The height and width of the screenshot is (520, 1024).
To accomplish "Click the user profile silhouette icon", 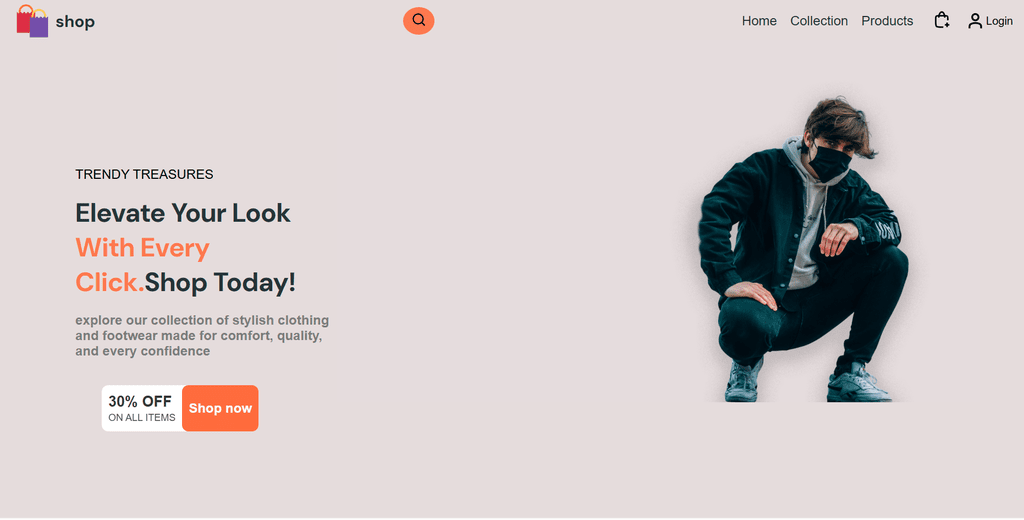I will pos(975,21).
